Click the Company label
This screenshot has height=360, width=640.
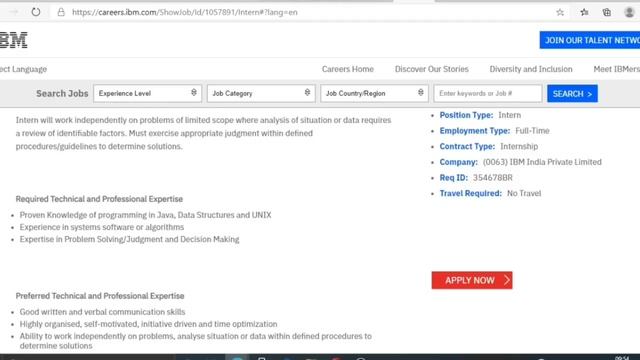click(x=458, y=162)
